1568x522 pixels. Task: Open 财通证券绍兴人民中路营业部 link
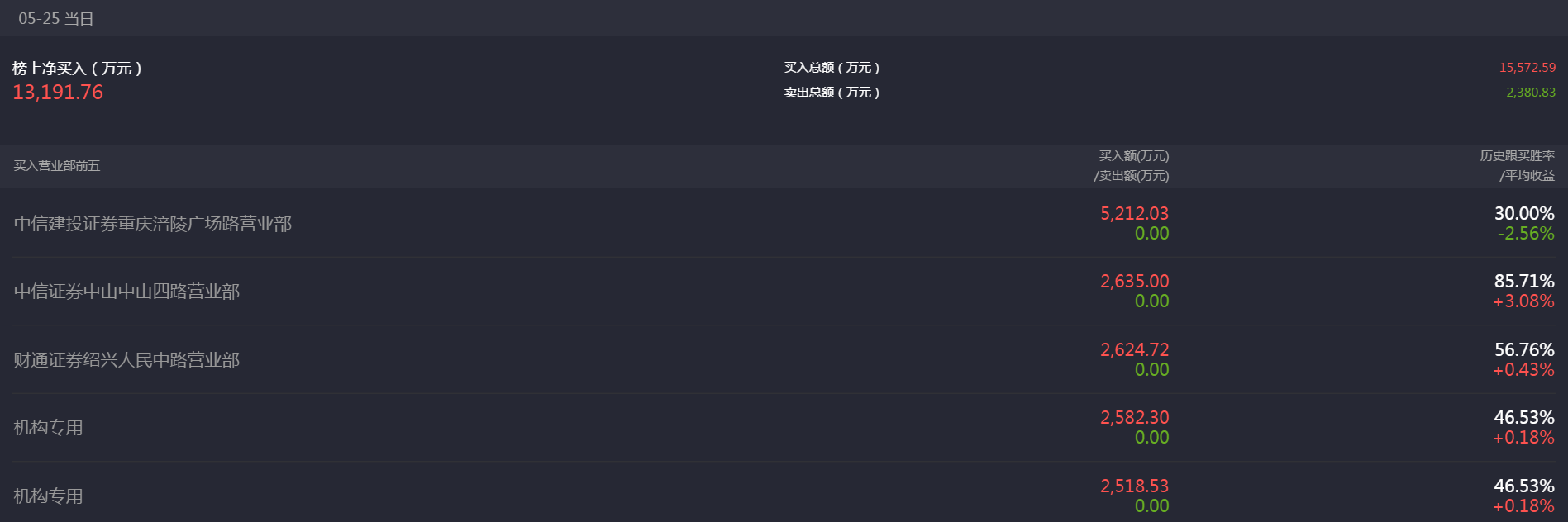click(x=126, y=360)
